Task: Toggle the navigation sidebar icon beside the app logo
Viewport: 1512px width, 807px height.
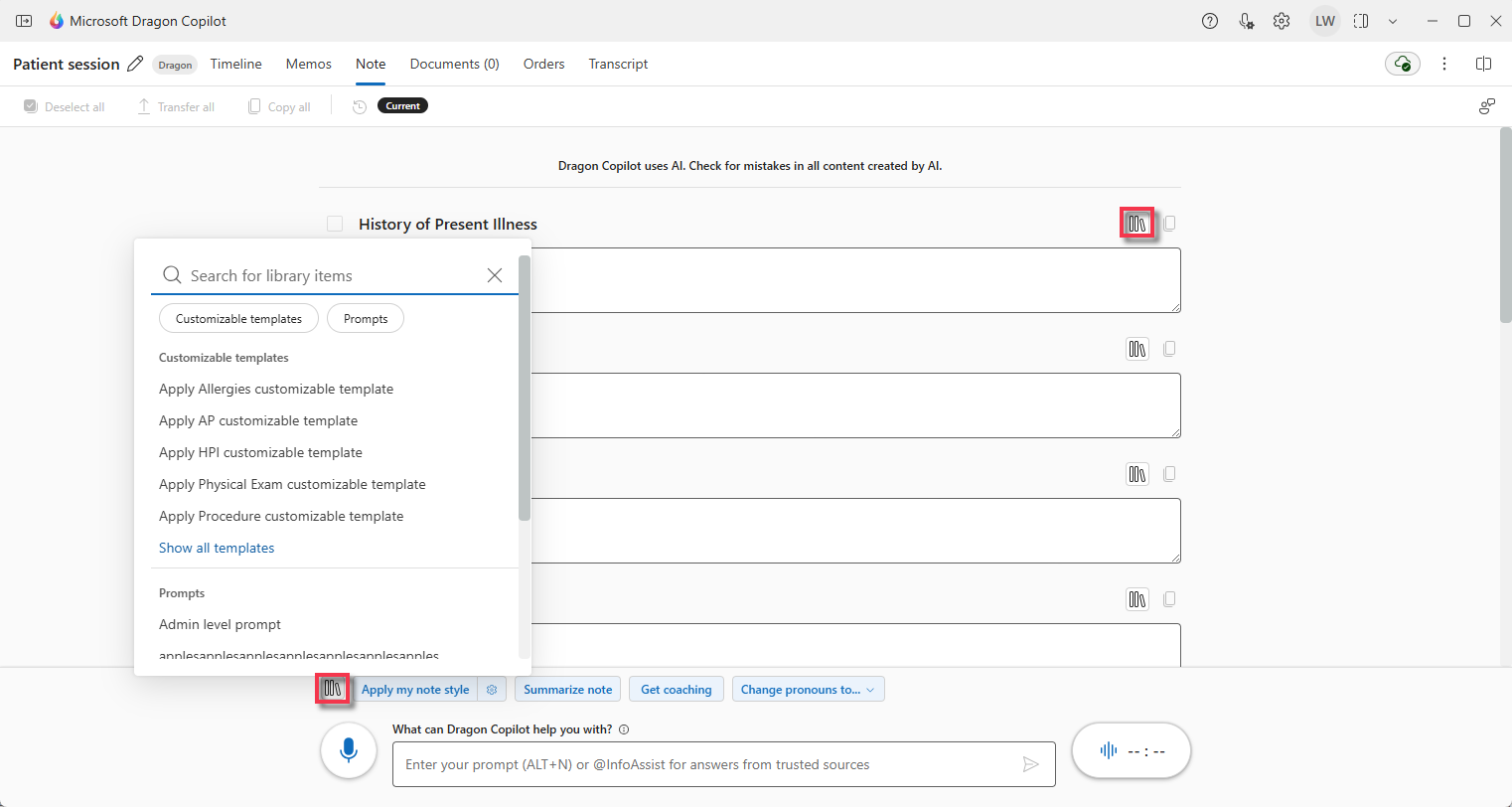Action: coord(24,21)
